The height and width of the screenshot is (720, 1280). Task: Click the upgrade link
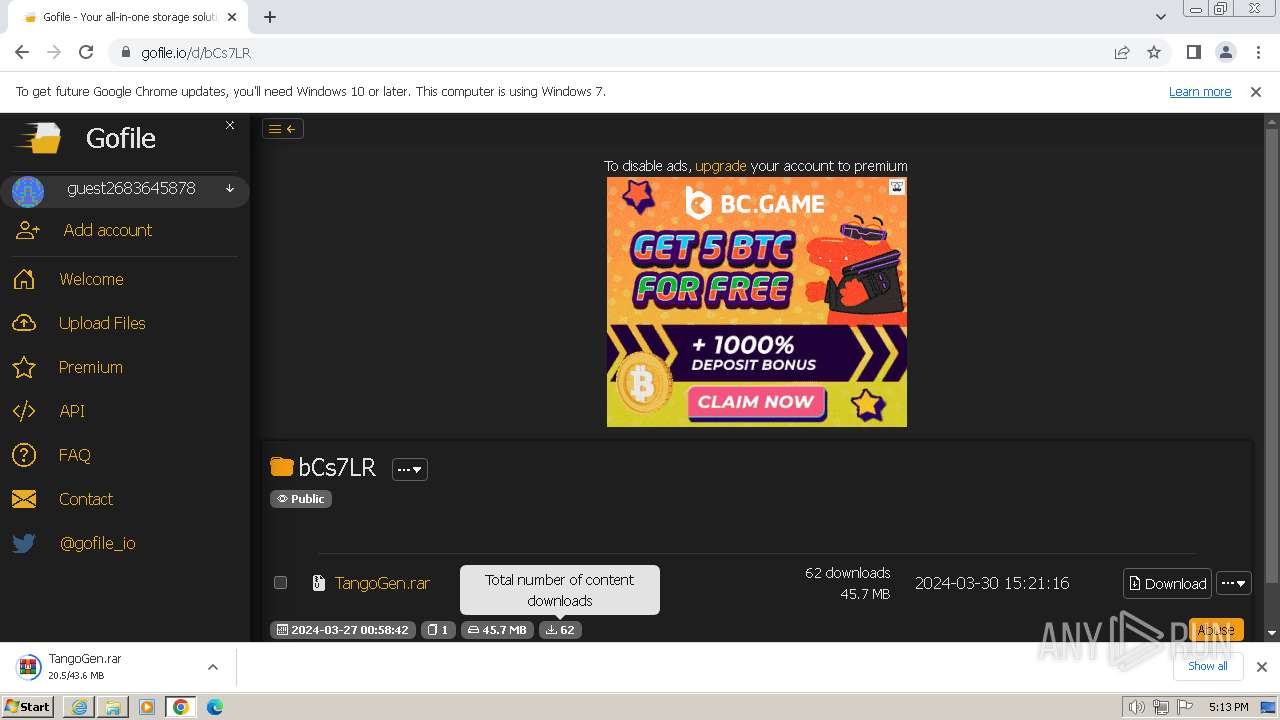point(721,166)
